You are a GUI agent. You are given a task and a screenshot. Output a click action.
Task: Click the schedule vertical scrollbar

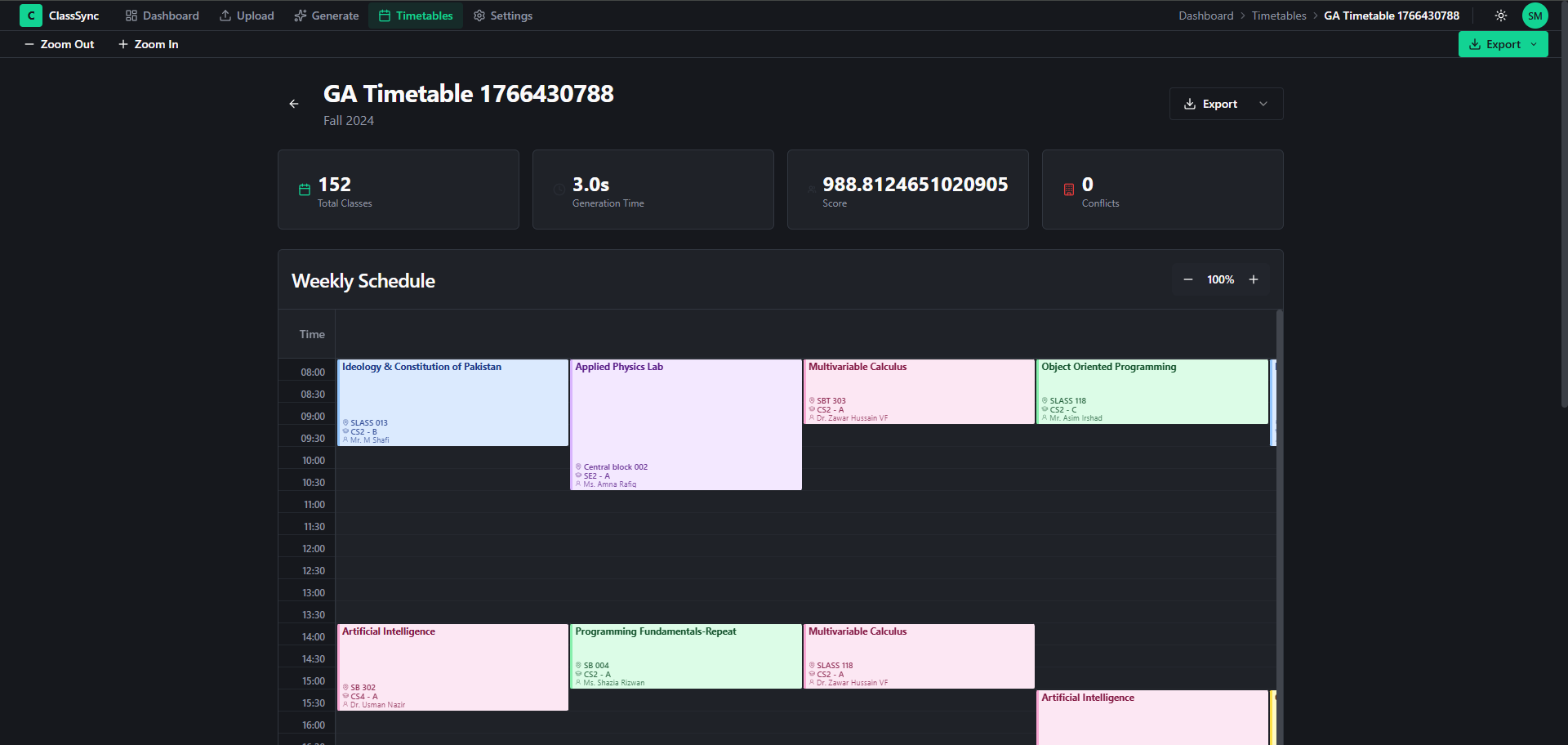1280,527
